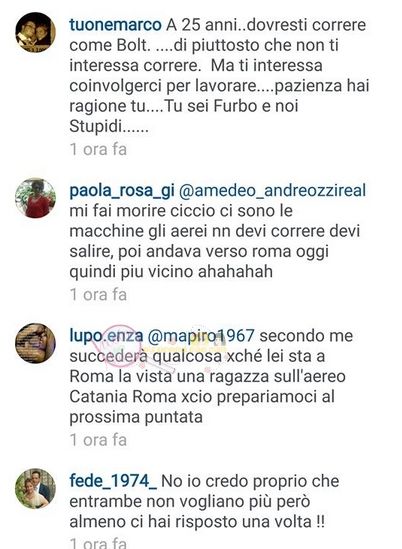
Task: Open tuonemarco username link
Action: 115,25
